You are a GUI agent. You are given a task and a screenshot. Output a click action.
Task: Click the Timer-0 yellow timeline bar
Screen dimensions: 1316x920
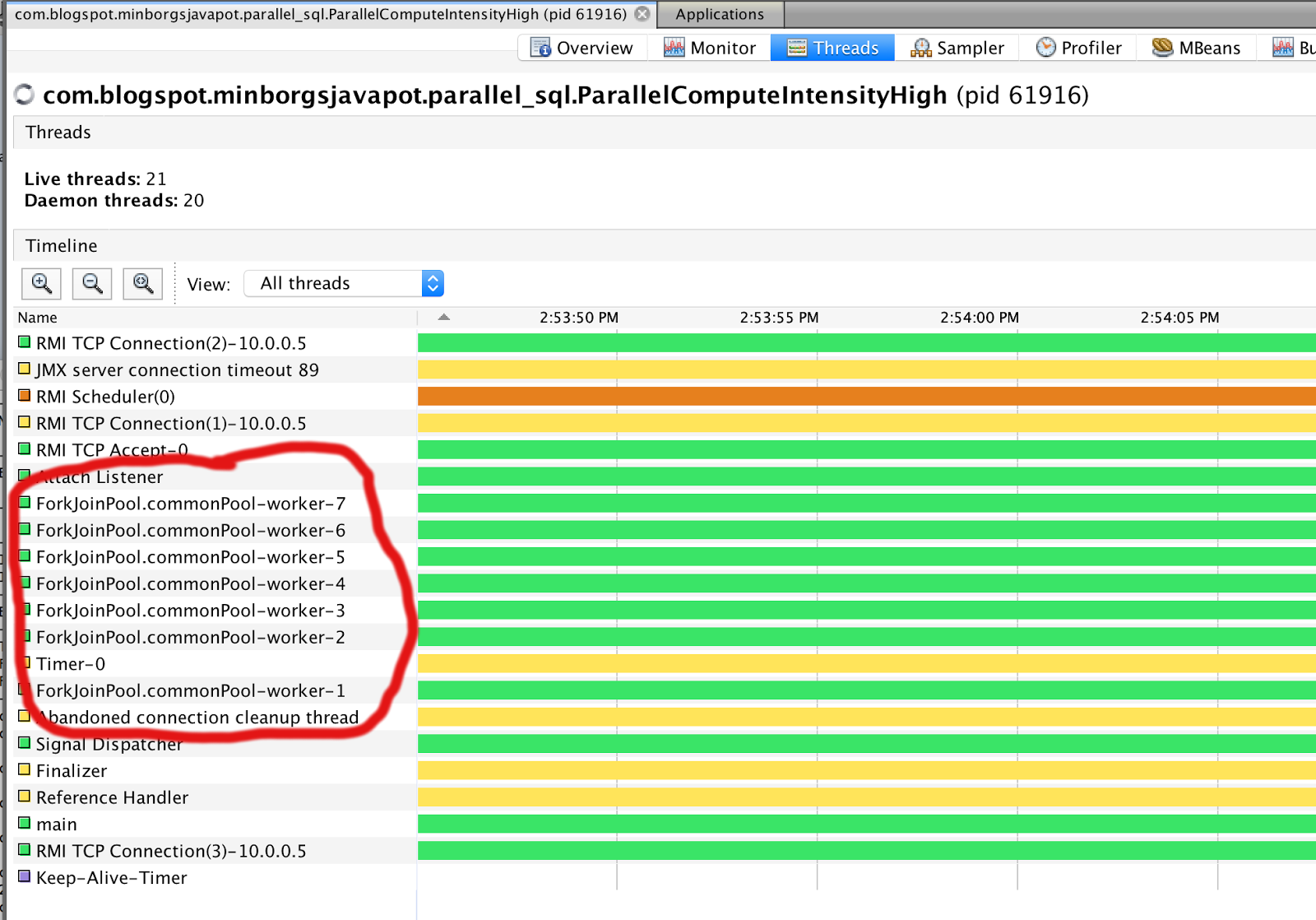coord(867,664)
